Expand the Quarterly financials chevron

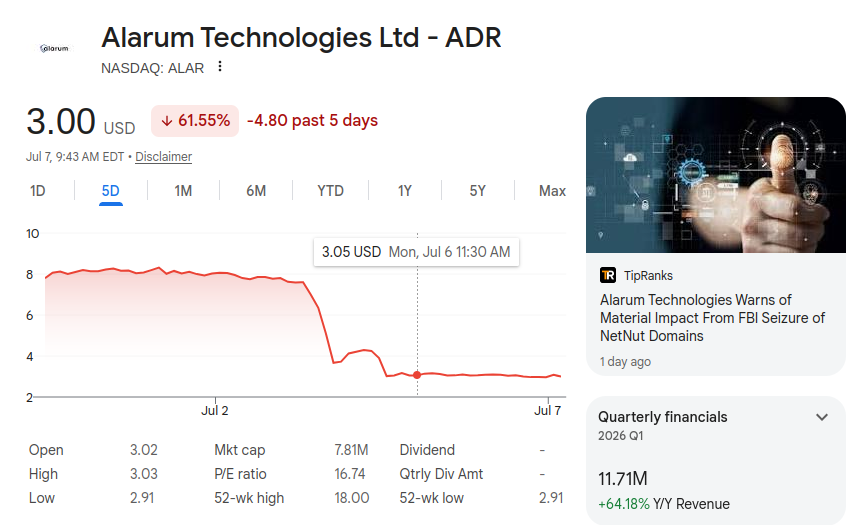[x=821, y=417]
